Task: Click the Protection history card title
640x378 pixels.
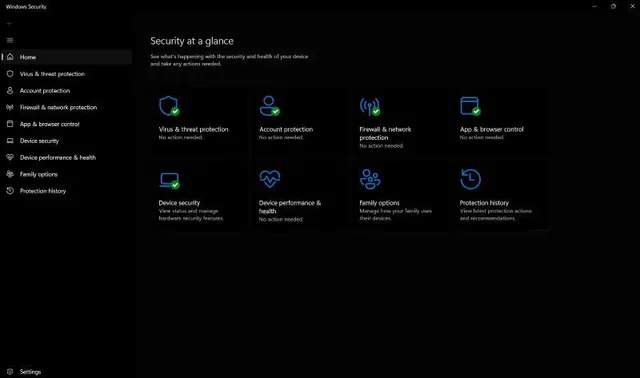Action: [x=484, y=203]
